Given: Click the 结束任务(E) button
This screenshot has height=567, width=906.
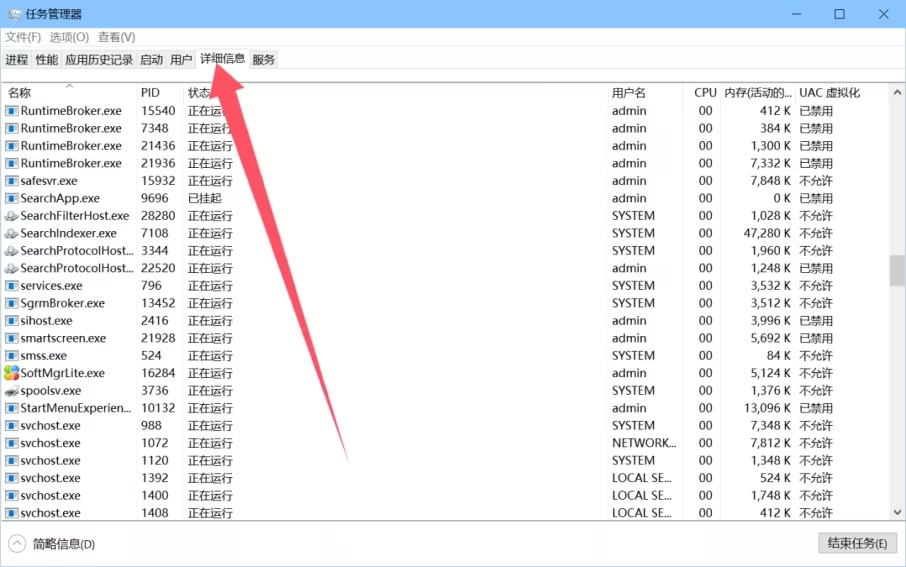Looking at the screenshot, I should 857,543.
